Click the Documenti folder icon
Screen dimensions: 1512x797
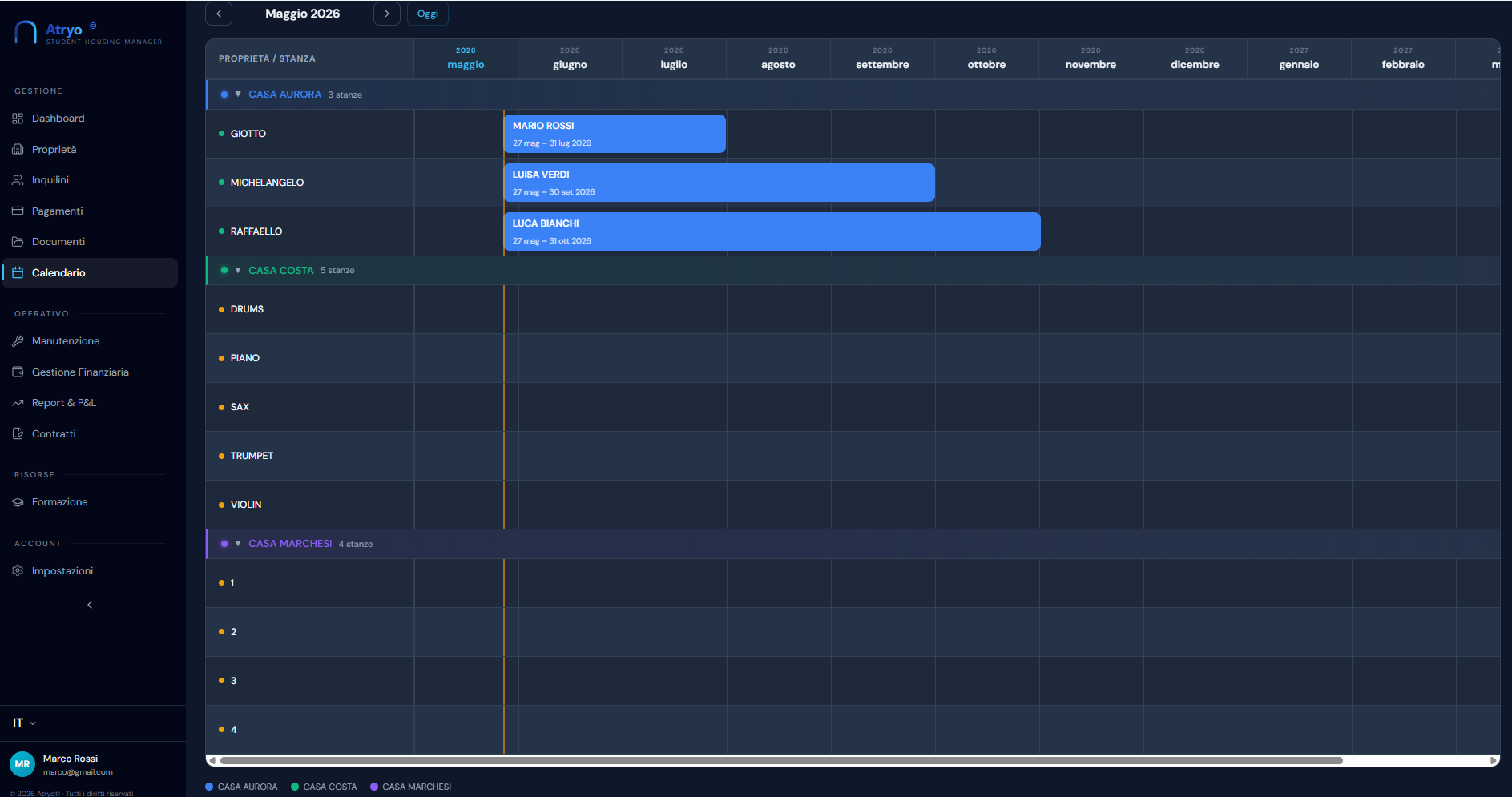click(18, 241)
